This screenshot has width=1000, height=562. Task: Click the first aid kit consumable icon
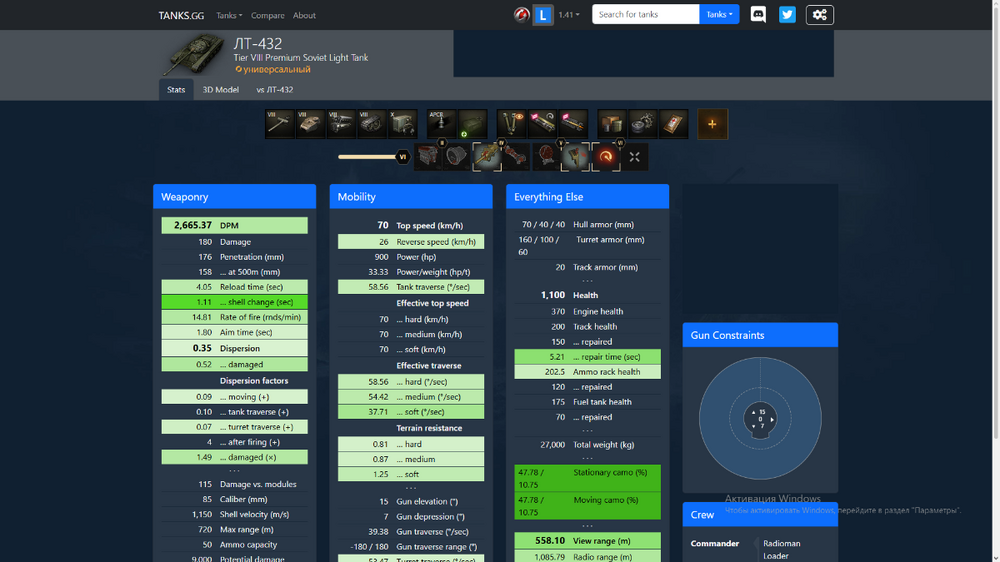click(x=673, y=124)
